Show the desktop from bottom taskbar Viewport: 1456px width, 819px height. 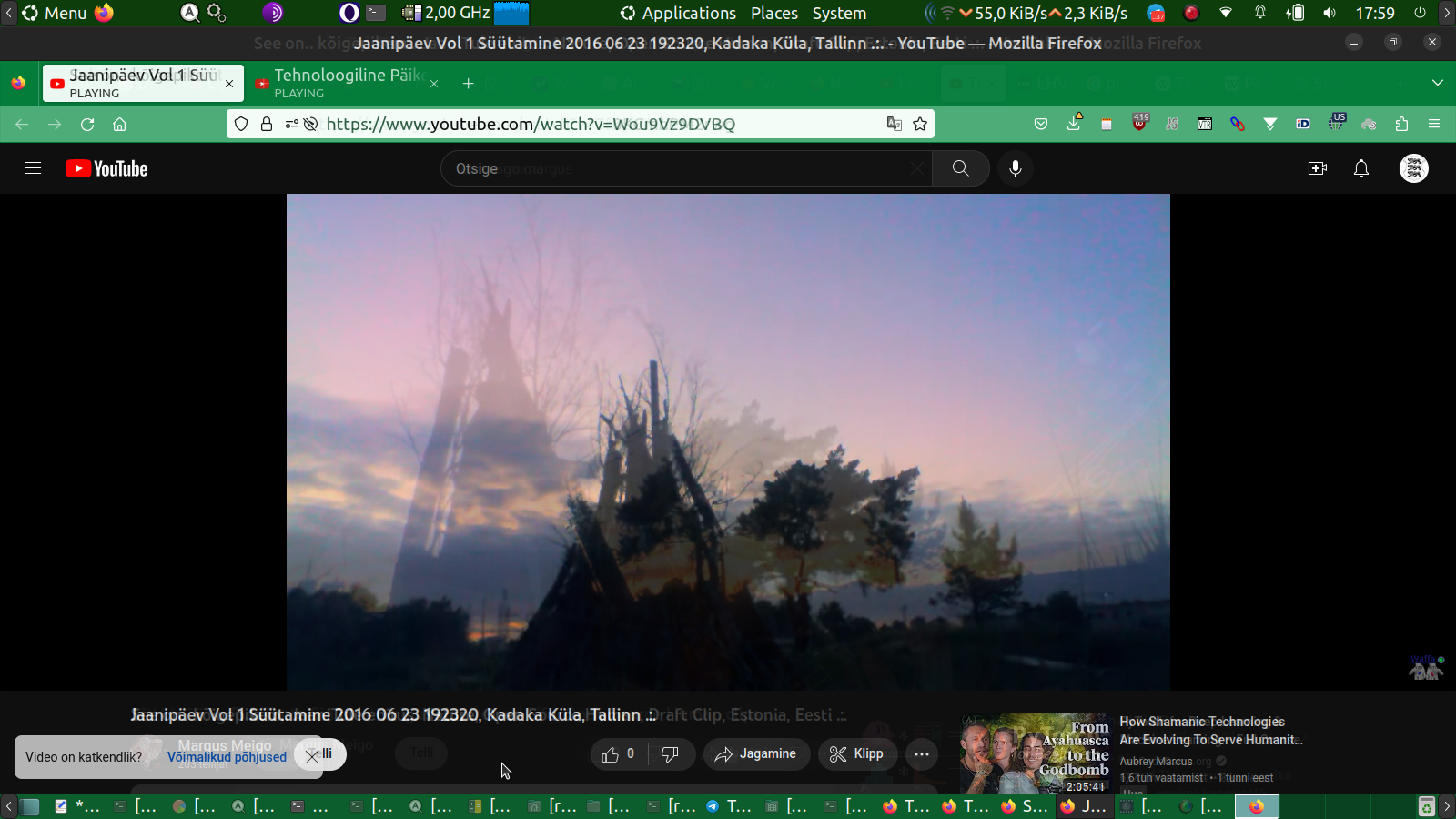[30, 806]
